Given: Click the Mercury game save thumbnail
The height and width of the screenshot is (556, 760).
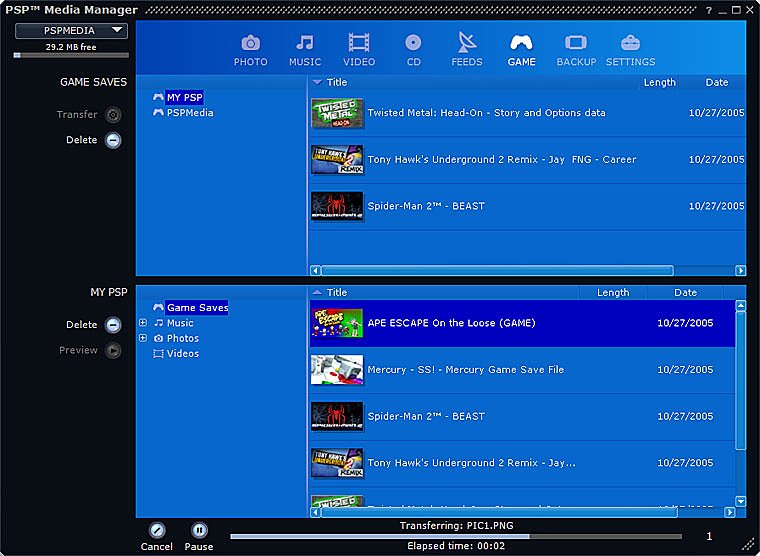Looking at the screenshot, I should [337, 370].
